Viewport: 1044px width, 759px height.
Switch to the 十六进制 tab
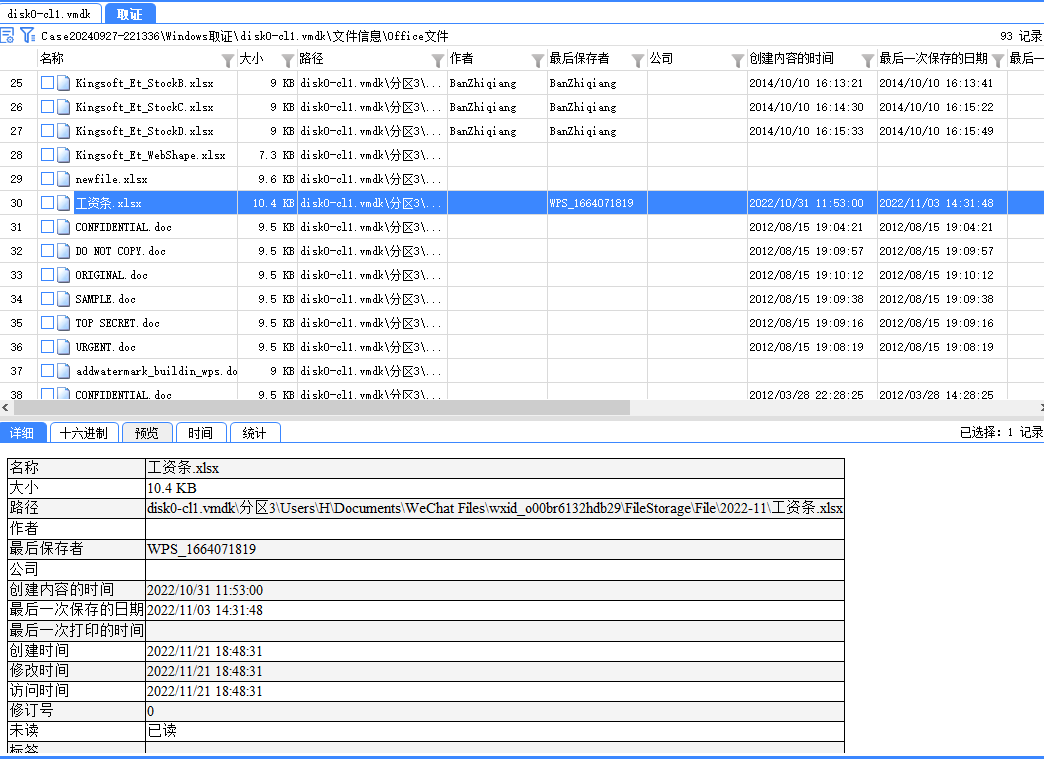coord(83,433)
